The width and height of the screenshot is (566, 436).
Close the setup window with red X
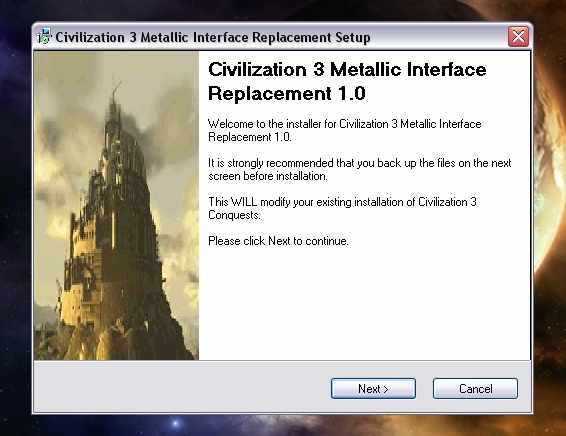tap(518, 36)
